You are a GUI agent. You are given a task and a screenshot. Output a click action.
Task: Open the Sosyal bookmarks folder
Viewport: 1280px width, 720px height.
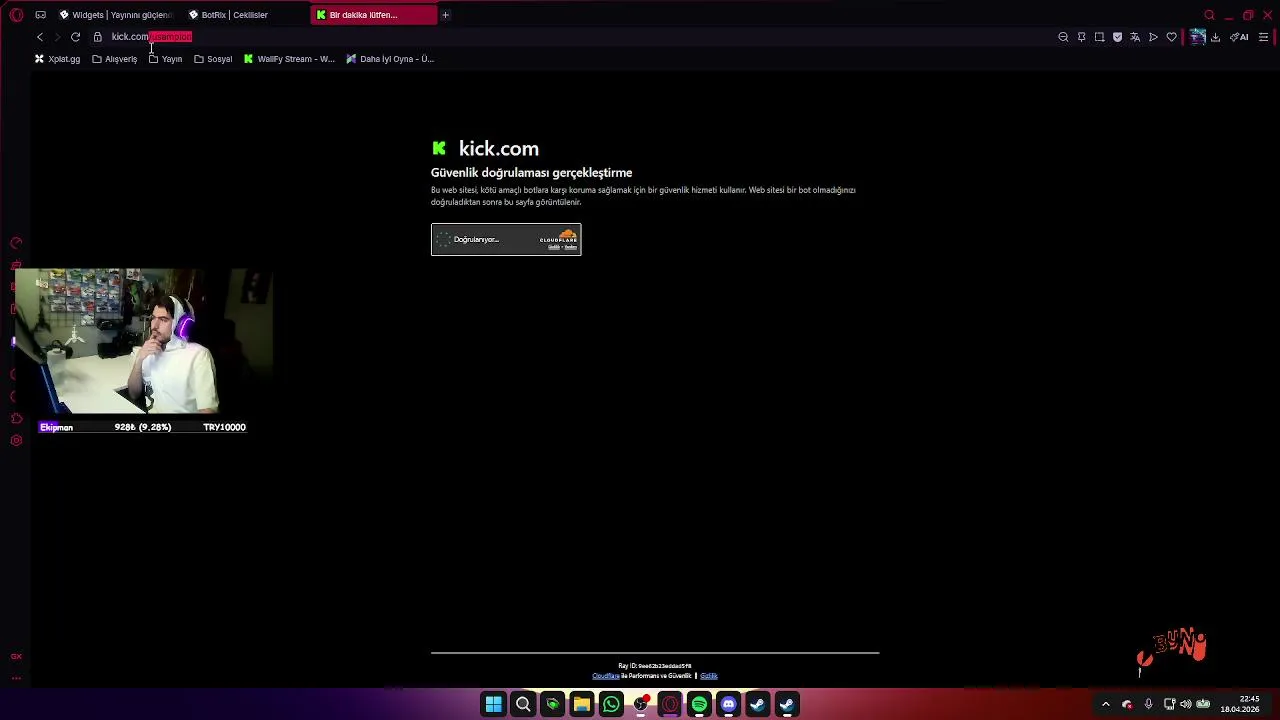[213, 59]
